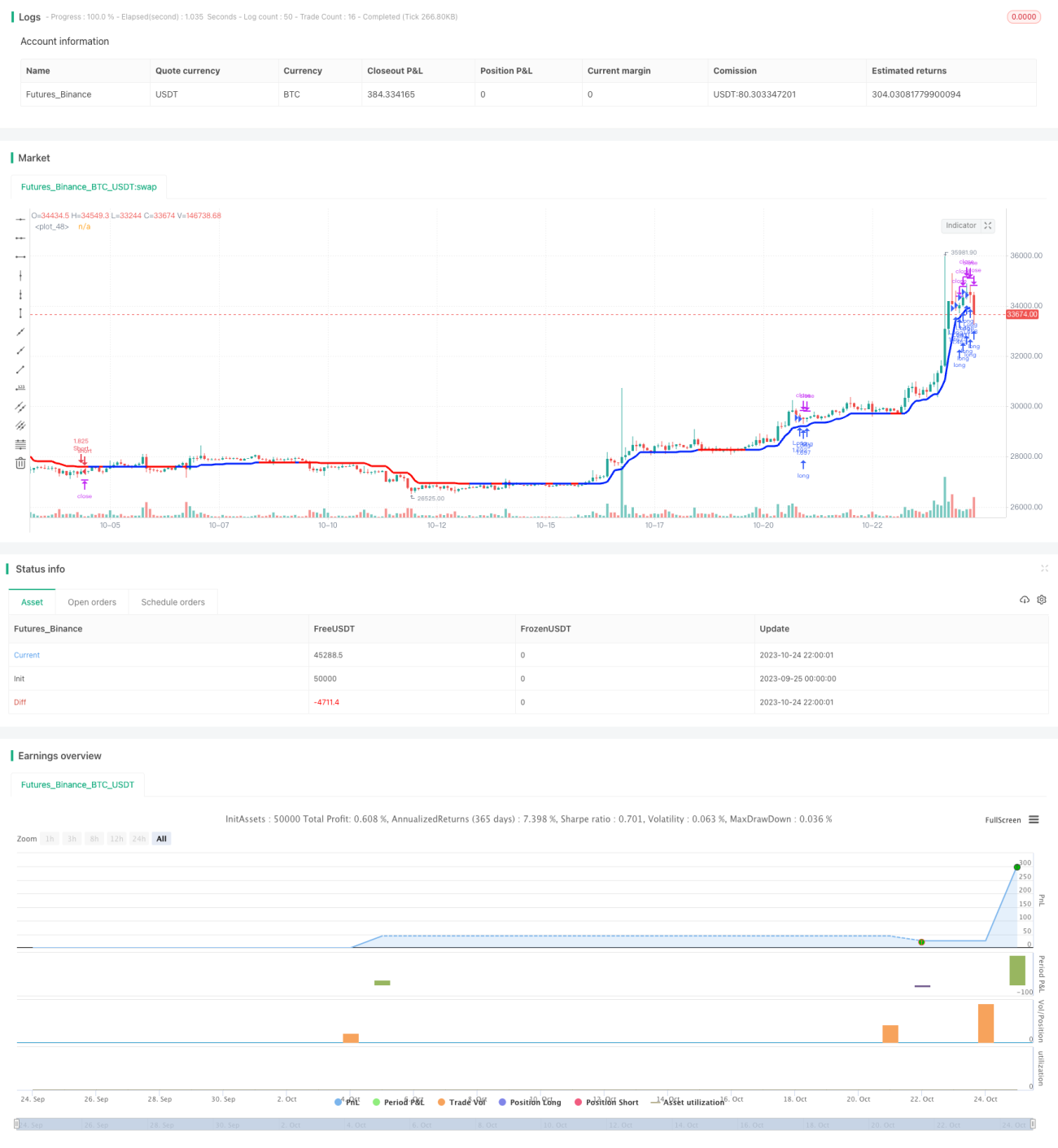This screenshot has width=1058, height=1148.
Task: Set chart zoom to 3h
Action: pyautogui.click(x=72, y=839)
